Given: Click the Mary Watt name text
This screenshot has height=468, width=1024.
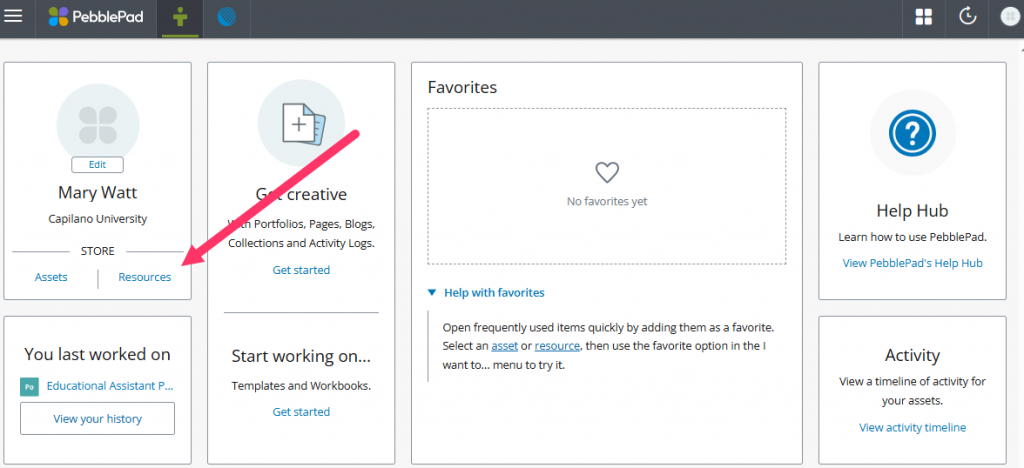Looking at the screenshot, I should 97,193.
